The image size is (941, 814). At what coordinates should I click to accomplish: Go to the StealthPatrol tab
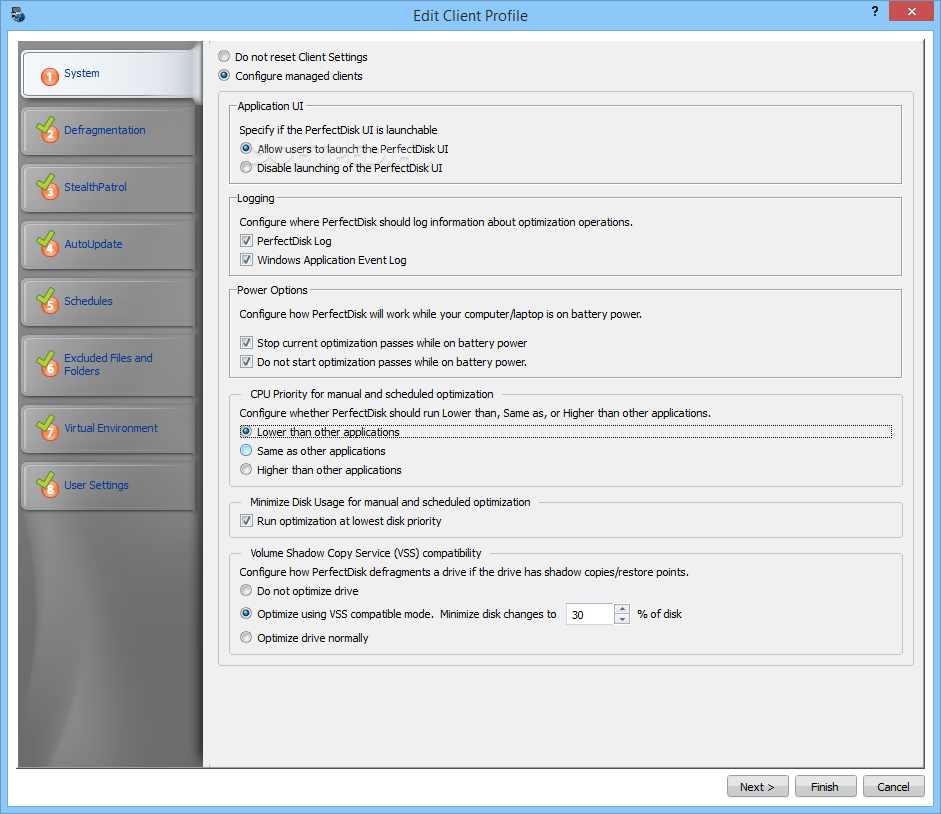108,187
